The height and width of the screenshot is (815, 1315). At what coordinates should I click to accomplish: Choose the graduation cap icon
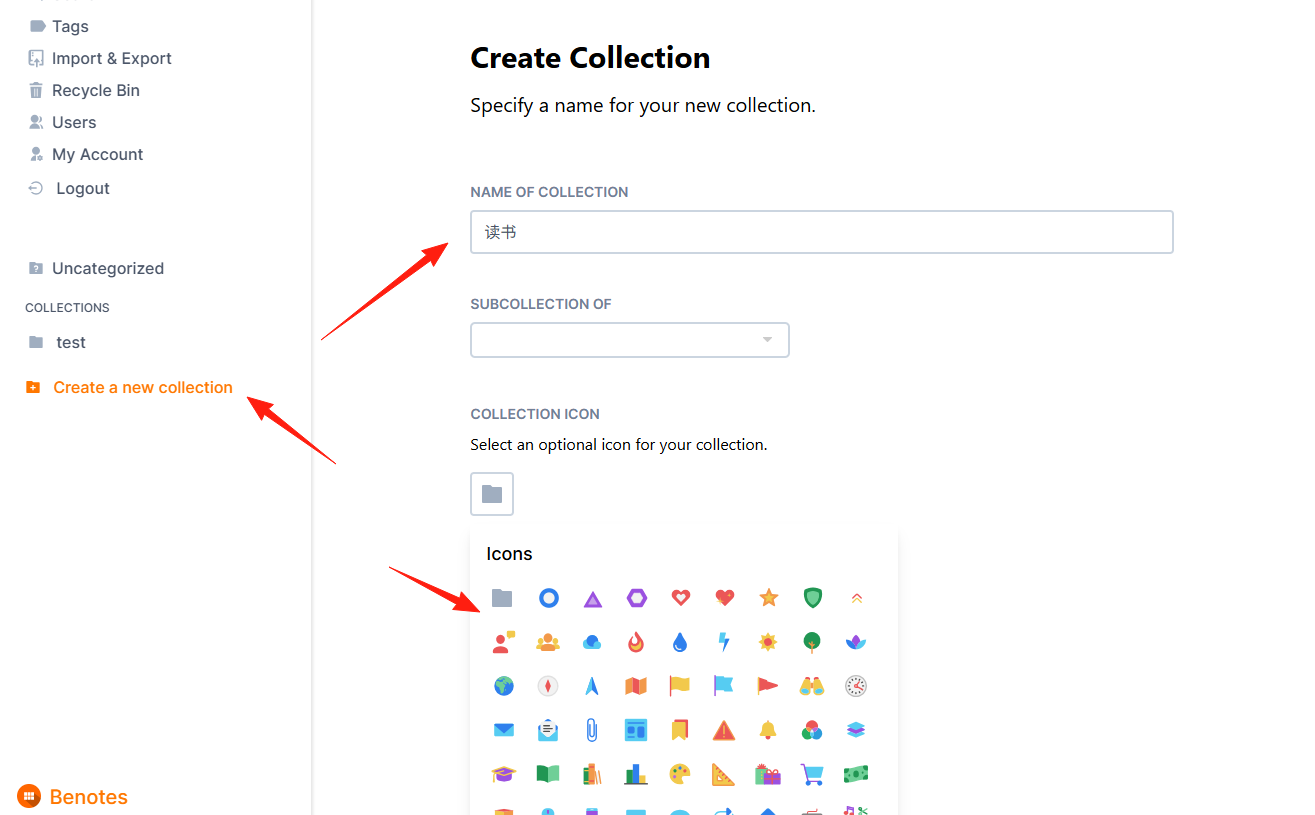click(503, 774)
